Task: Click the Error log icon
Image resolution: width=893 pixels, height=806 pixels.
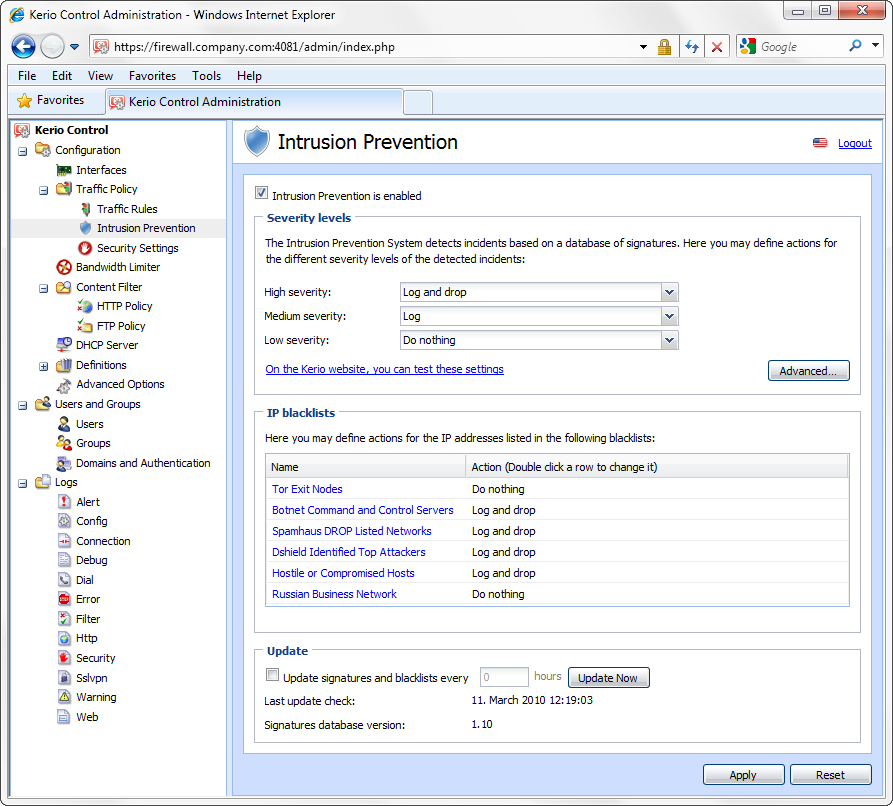Action: pos(64,599)
